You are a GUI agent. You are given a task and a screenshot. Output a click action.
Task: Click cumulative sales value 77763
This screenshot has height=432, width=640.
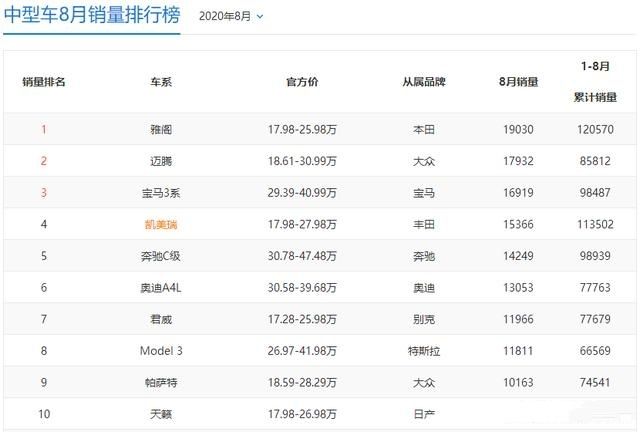[x=595, y=288]
